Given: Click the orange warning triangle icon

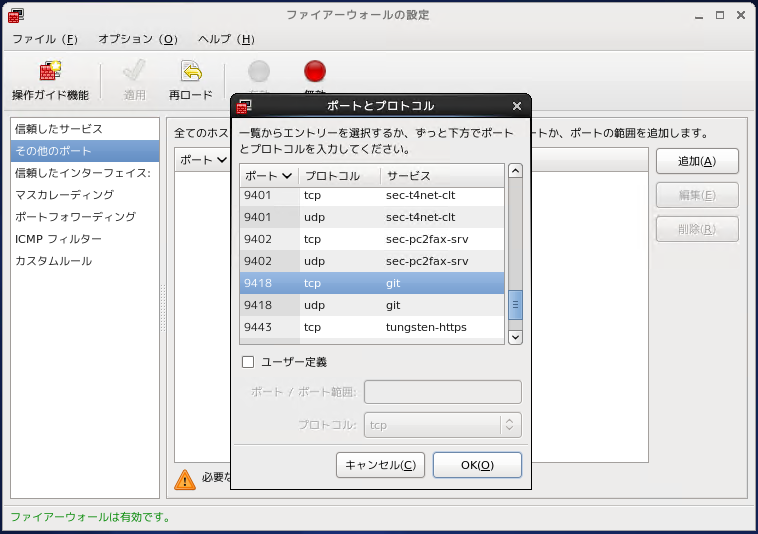Looking at the screenshot, I should tap(185, 479).
